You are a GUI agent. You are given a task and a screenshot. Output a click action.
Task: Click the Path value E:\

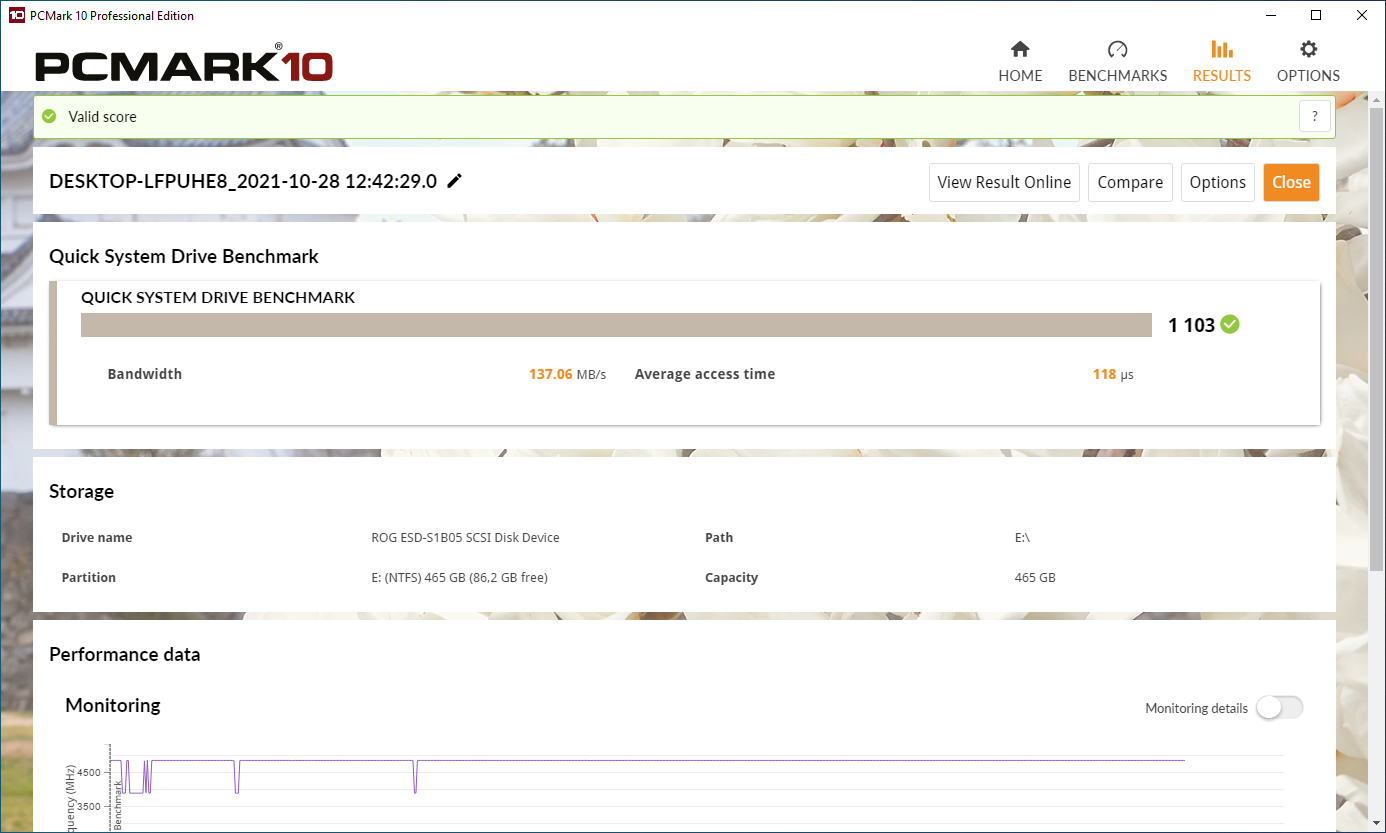pos(1022,537)
